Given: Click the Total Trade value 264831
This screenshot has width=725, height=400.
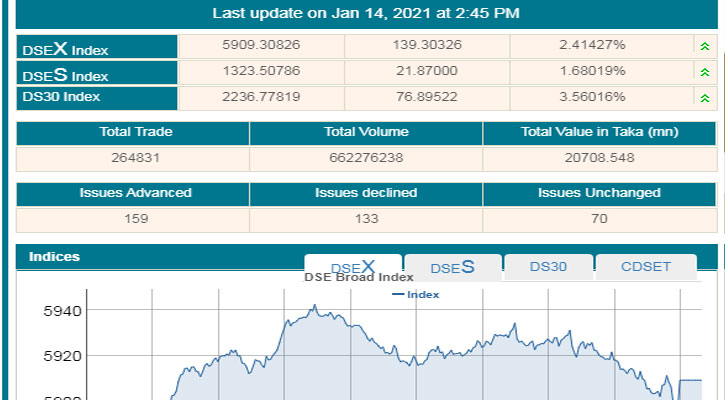Looking at the screenshot, I should point(132,159).
